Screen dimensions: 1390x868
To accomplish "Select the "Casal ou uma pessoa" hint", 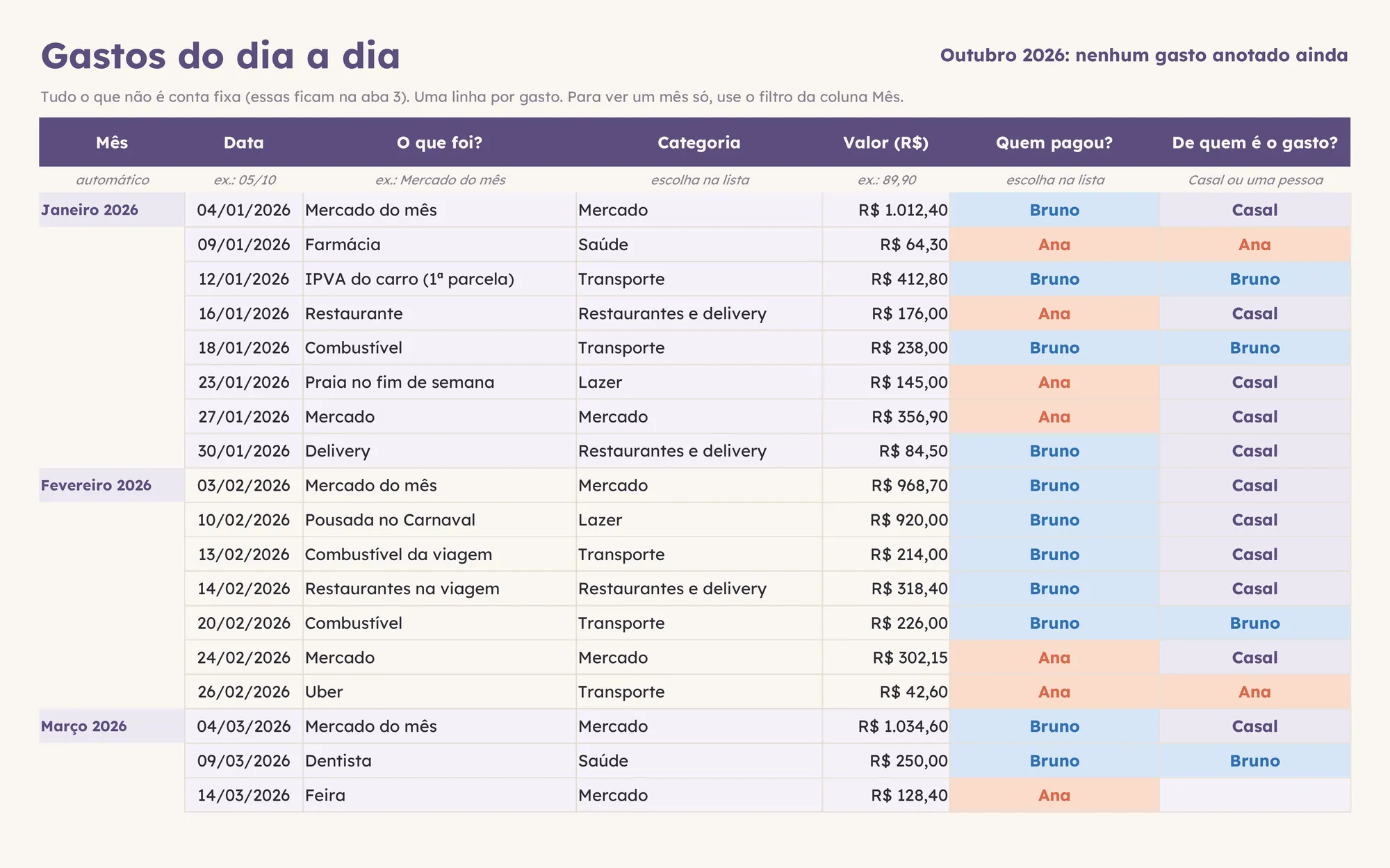I will [1255, 180].
